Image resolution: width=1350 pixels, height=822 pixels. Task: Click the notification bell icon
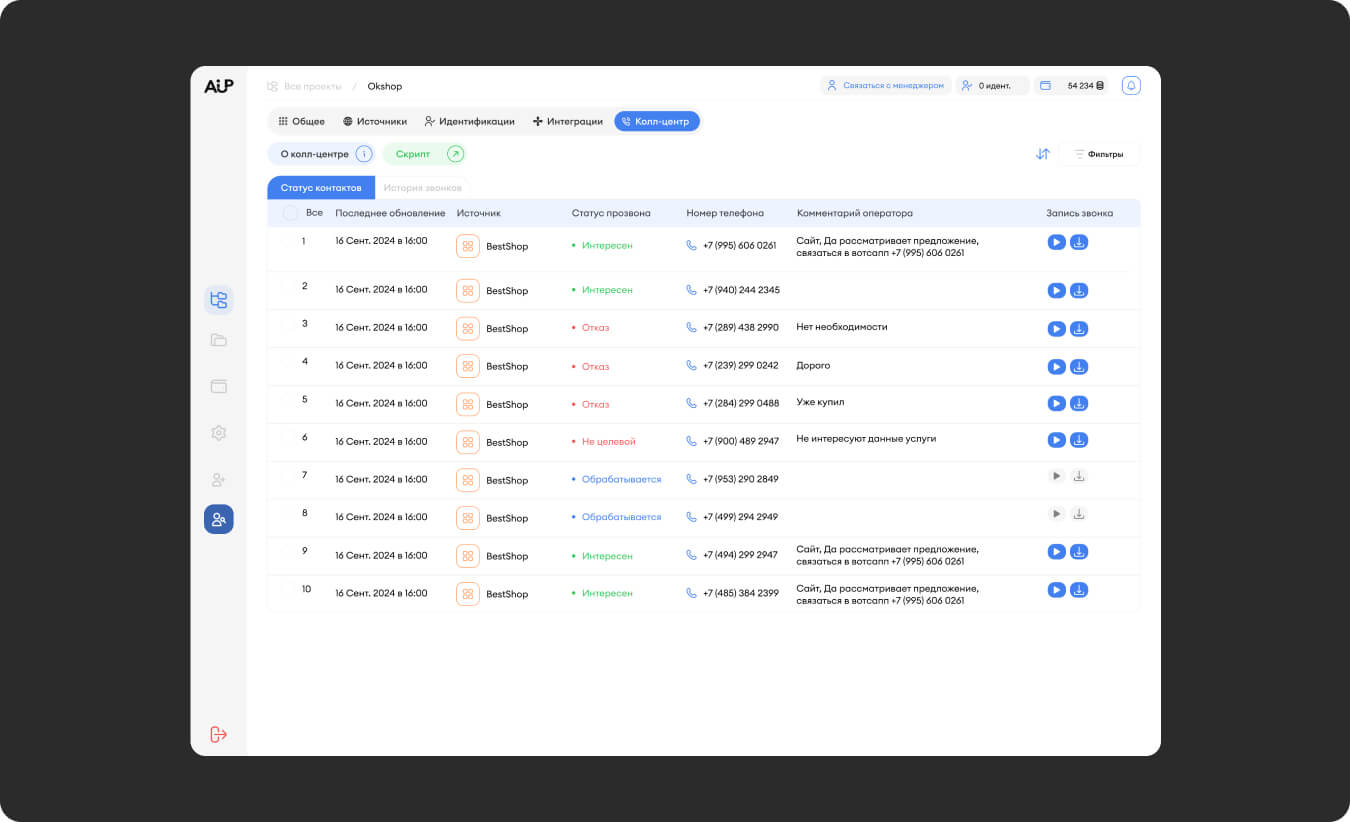point(1131,86)
